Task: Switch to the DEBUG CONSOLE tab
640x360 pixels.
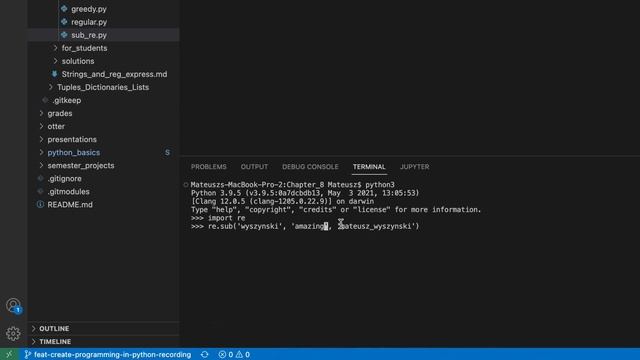Action: [x=310, y=167]
